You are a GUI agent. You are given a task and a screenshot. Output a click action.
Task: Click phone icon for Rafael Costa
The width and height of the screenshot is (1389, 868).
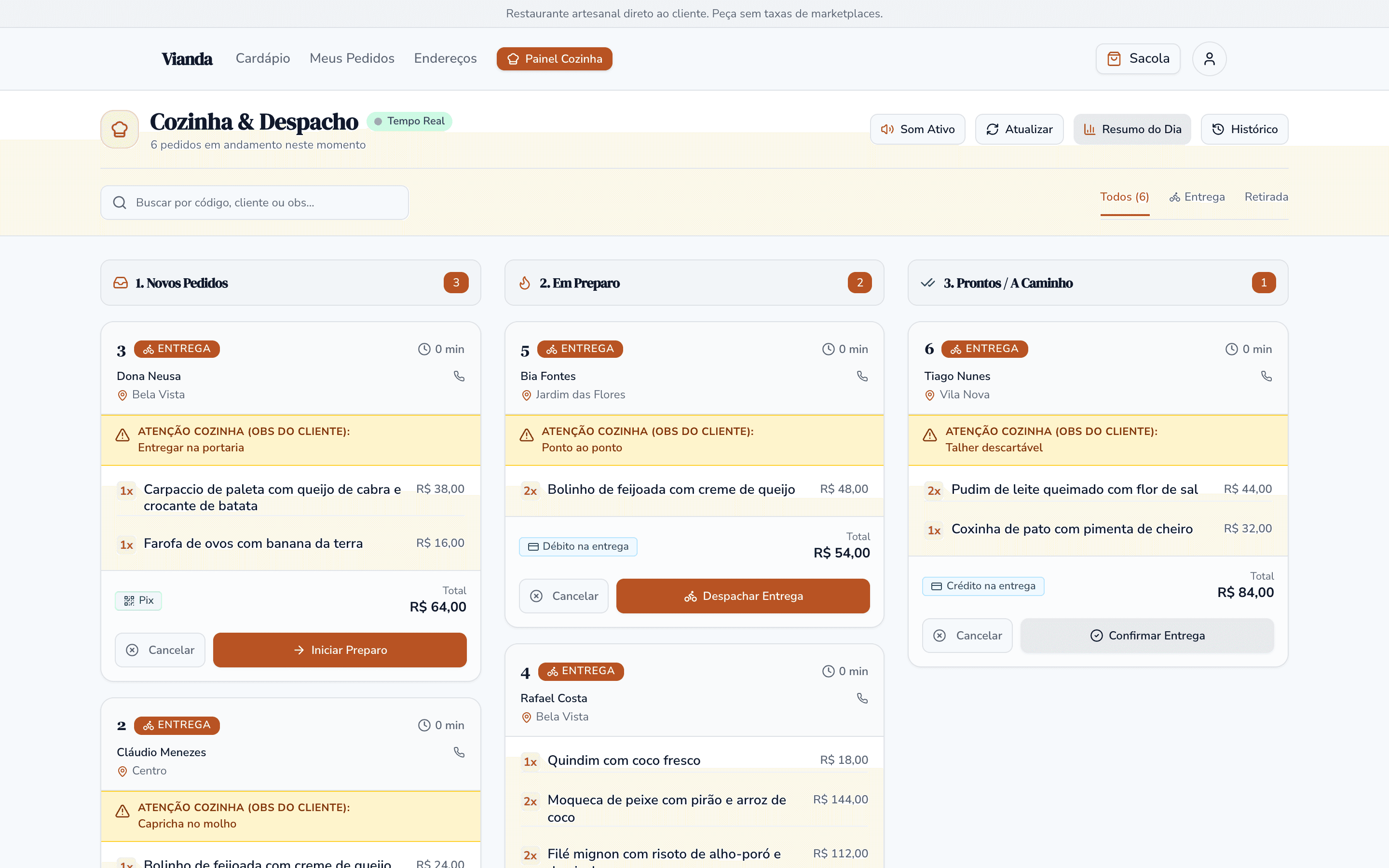tap(862, 698)
